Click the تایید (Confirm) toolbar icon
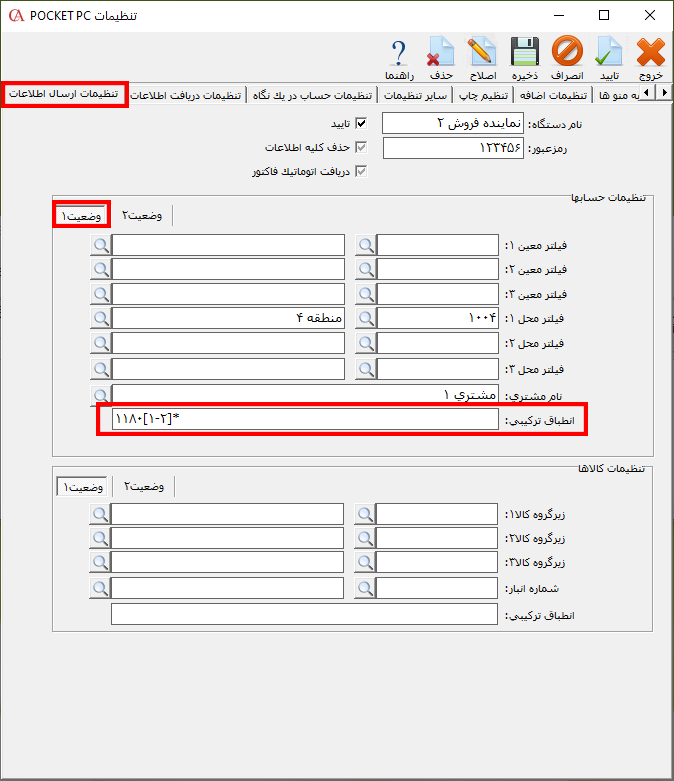 coord(609,58)
